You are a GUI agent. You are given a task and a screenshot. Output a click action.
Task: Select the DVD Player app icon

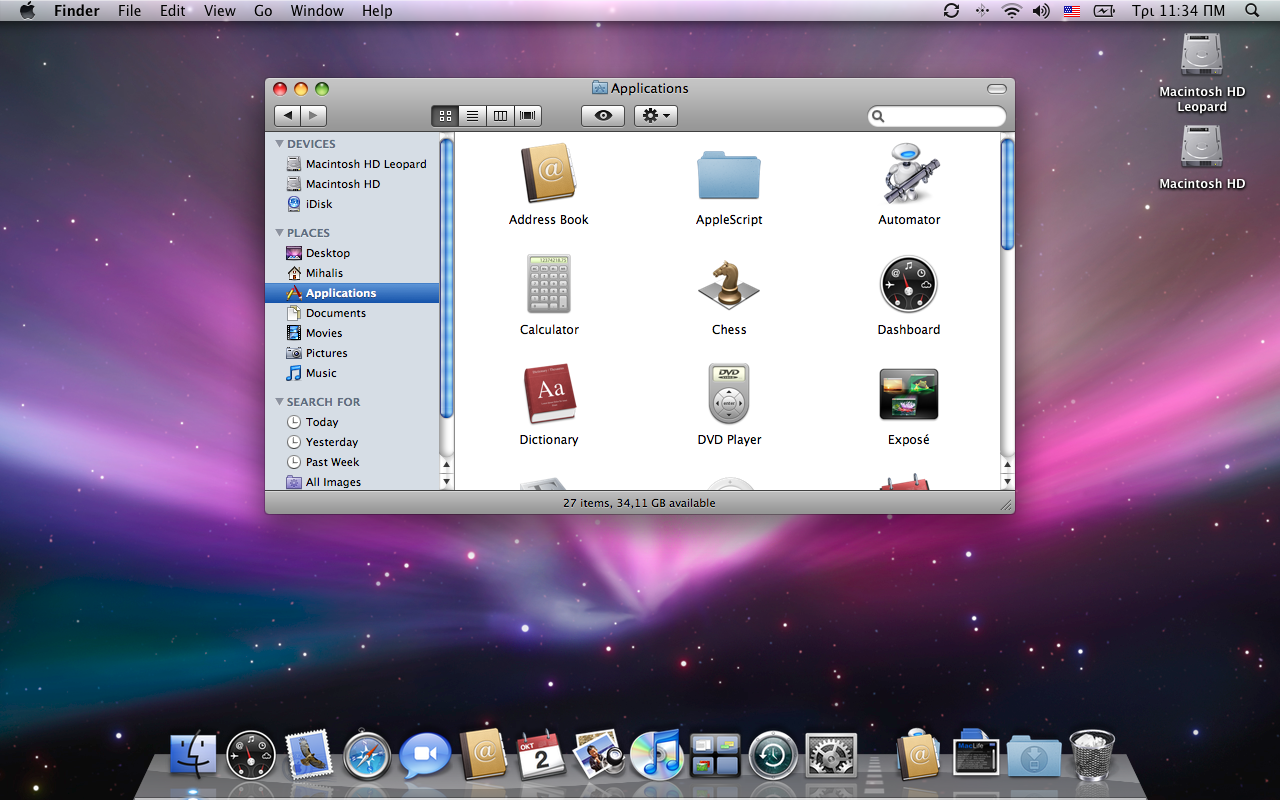point(729,394)
